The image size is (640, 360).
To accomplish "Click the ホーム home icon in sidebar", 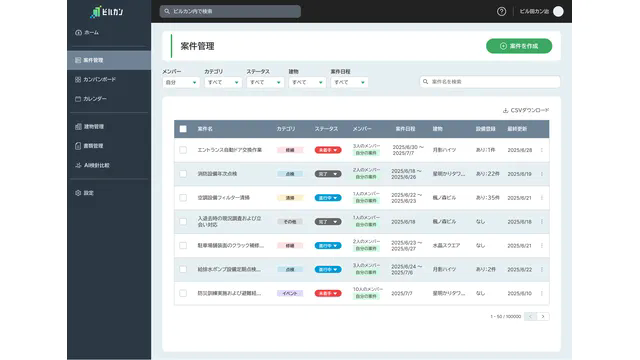I will click(x=78, y=33).
